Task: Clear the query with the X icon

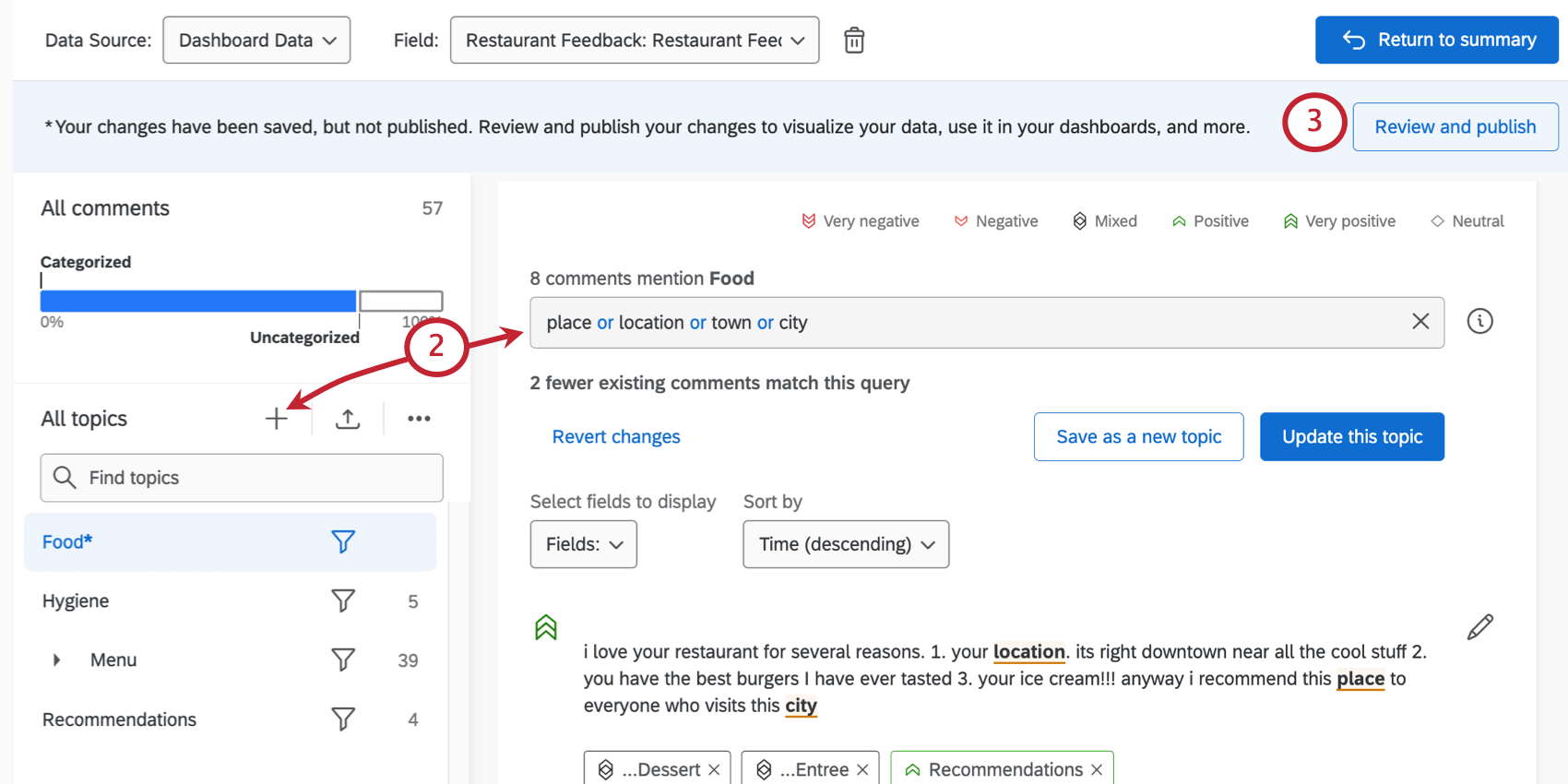Action: pos(1420,322)
